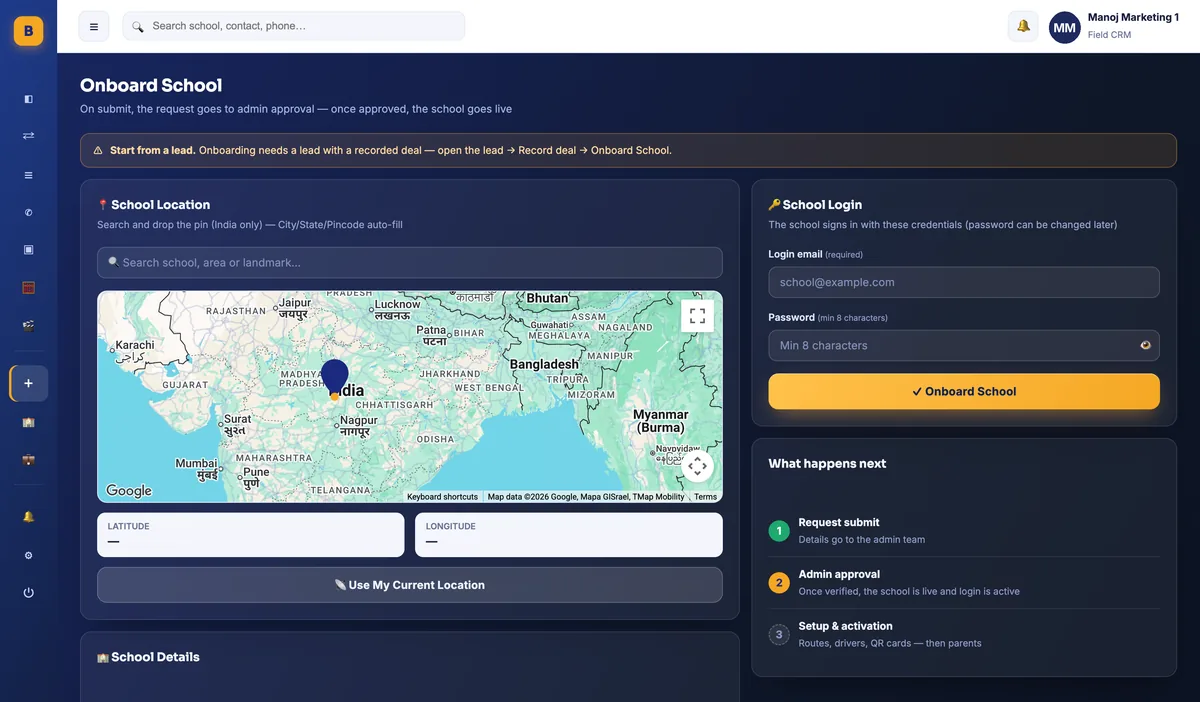The width and height of the screenshot is (1200, 702).
Task: Show password with the eye icon
Action: (x=1145, y=345)
